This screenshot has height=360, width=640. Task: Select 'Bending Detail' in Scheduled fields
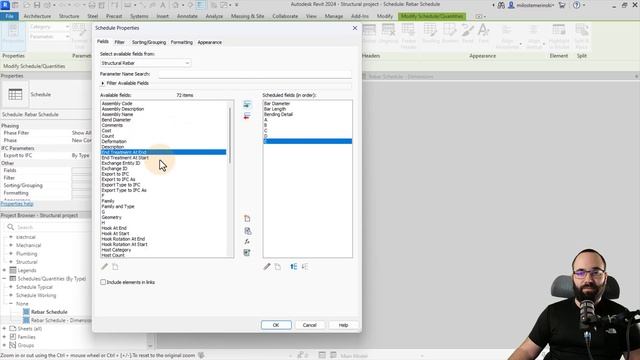click(x=278, y=114)
